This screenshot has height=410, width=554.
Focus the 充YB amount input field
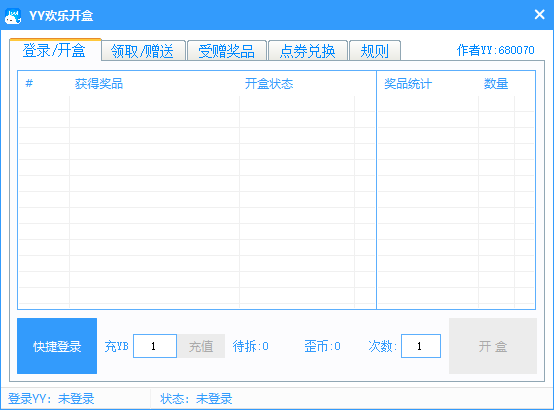pos(155,346)
